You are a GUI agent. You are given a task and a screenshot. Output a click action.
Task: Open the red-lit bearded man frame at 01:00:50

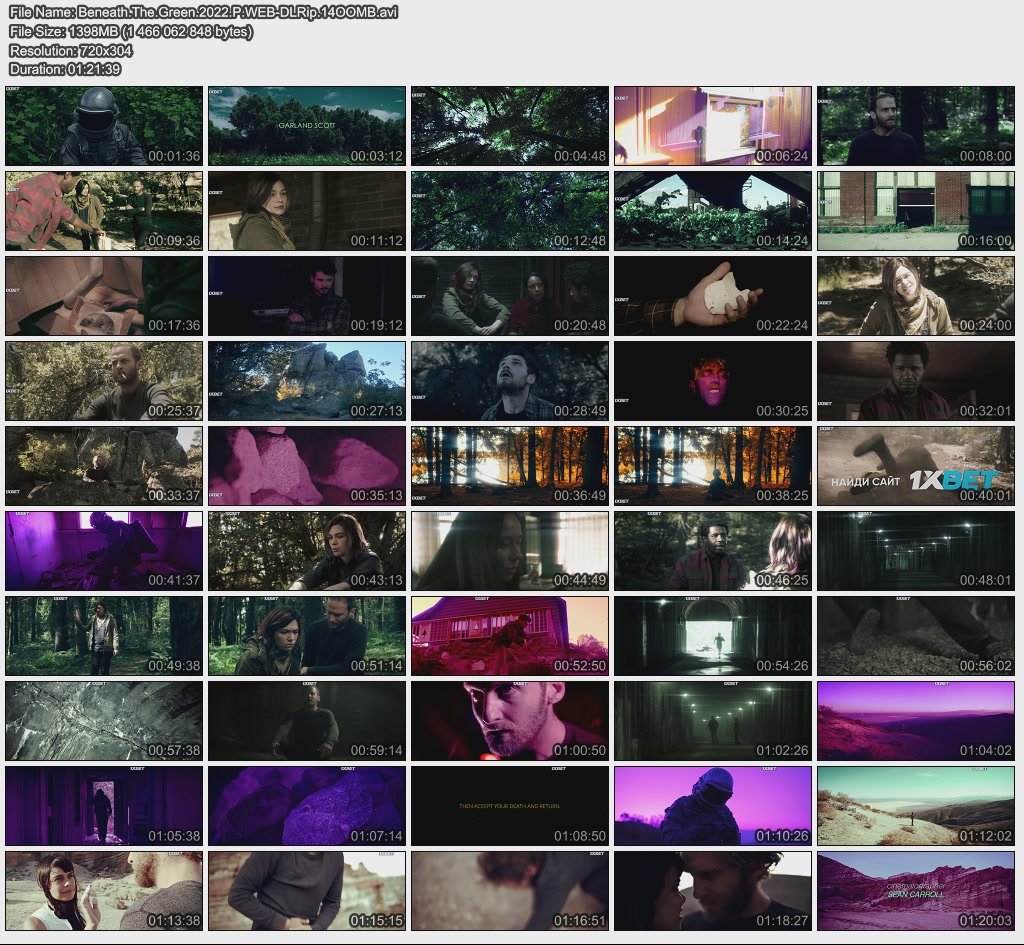[x=510, y=721]
